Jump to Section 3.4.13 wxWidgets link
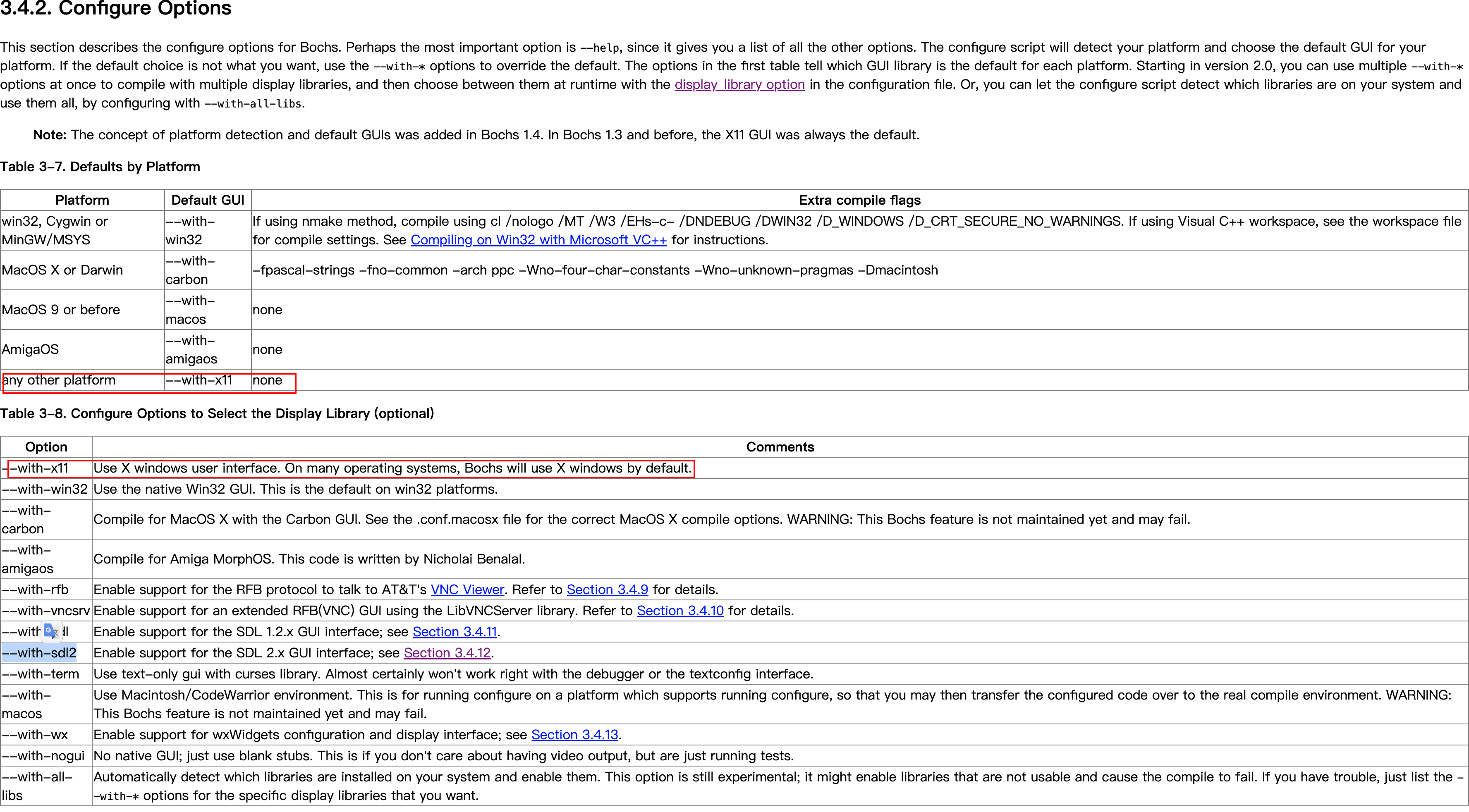 pos(574,735)
